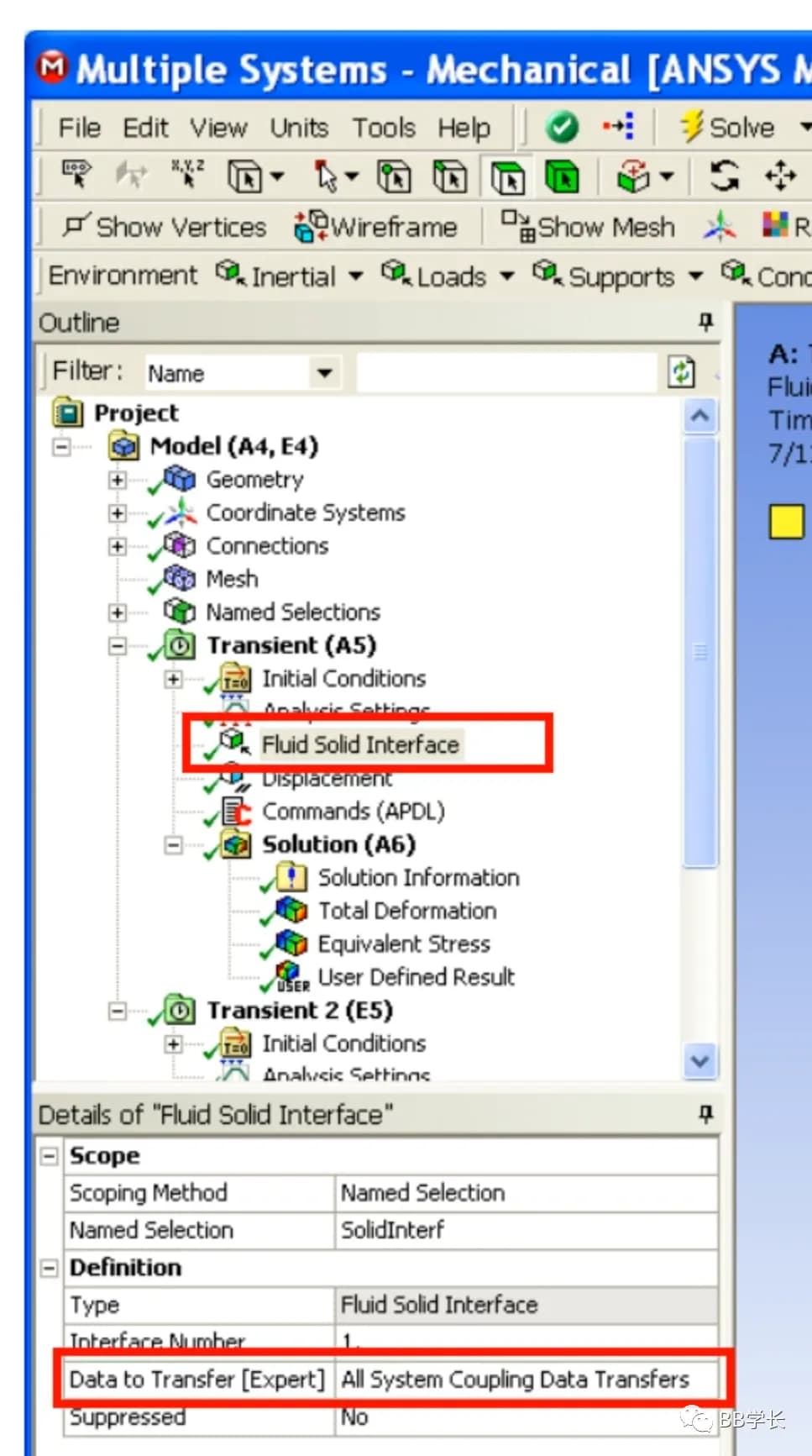
Task: Open the Filter Name dropdown
Action: (x=324, y=372)
